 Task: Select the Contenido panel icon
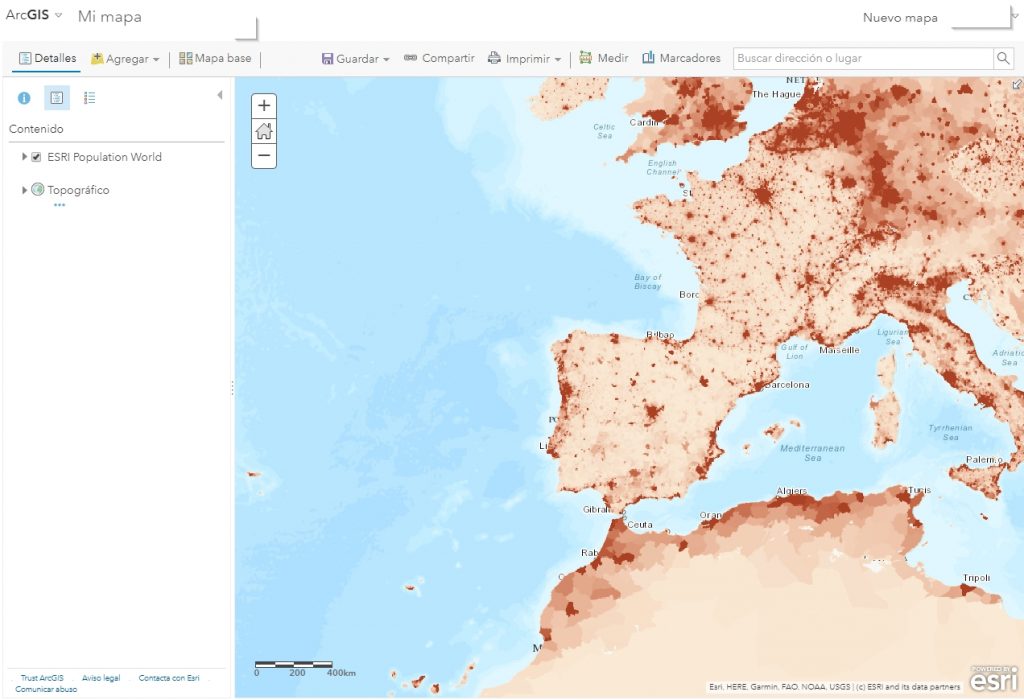57,97
